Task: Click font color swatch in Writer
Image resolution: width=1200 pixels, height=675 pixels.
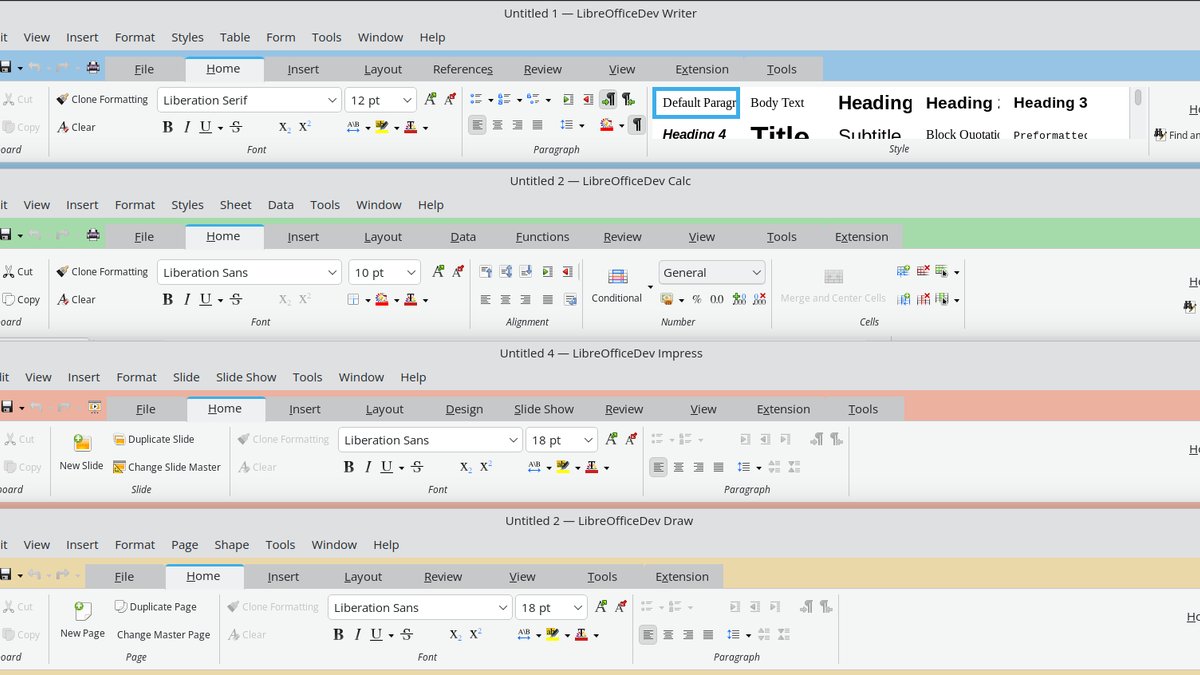Action: click(411, 127)
